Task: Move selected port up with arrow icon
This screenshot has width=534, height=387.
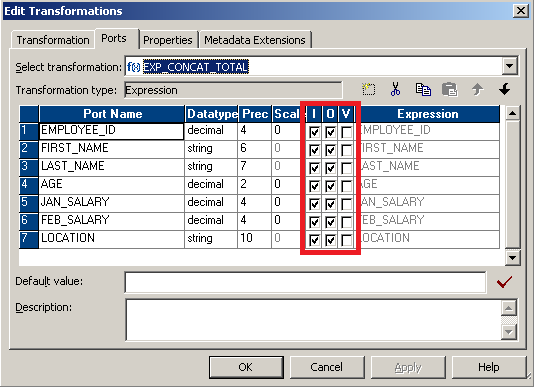Action: click(x=477, y=90)
